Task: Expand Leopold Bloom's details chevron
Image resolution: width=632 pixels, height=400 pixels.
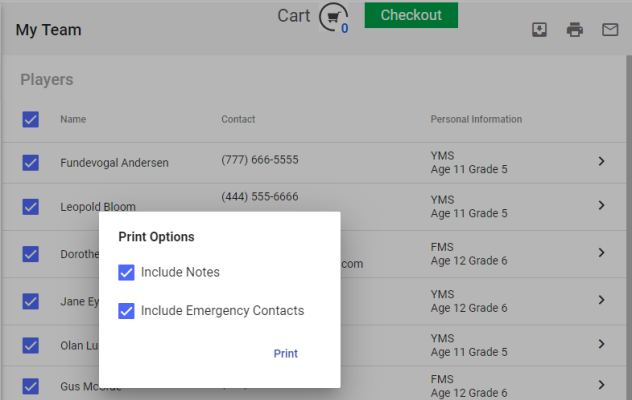Action: [601, 206]
